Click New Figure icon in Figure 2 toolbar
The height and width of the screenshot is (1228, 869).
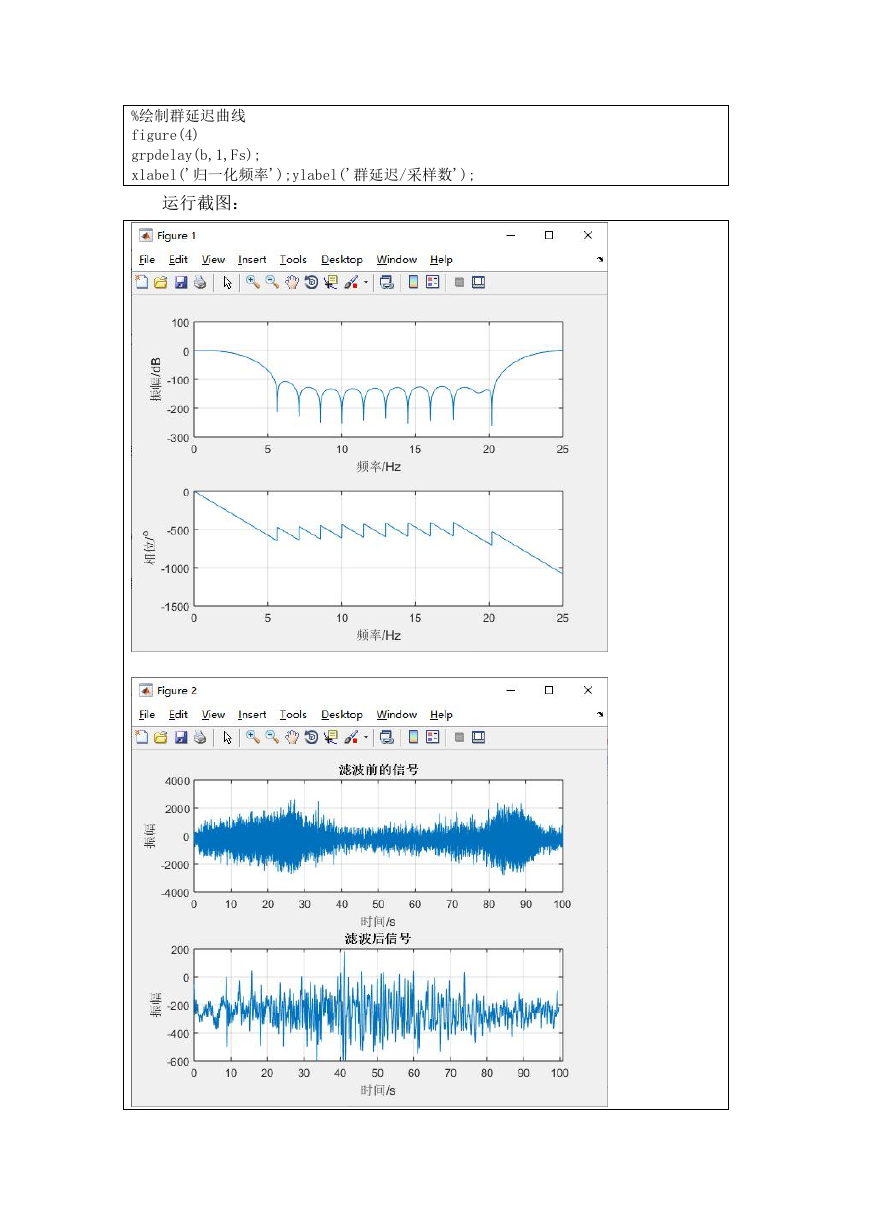point(141,737)
